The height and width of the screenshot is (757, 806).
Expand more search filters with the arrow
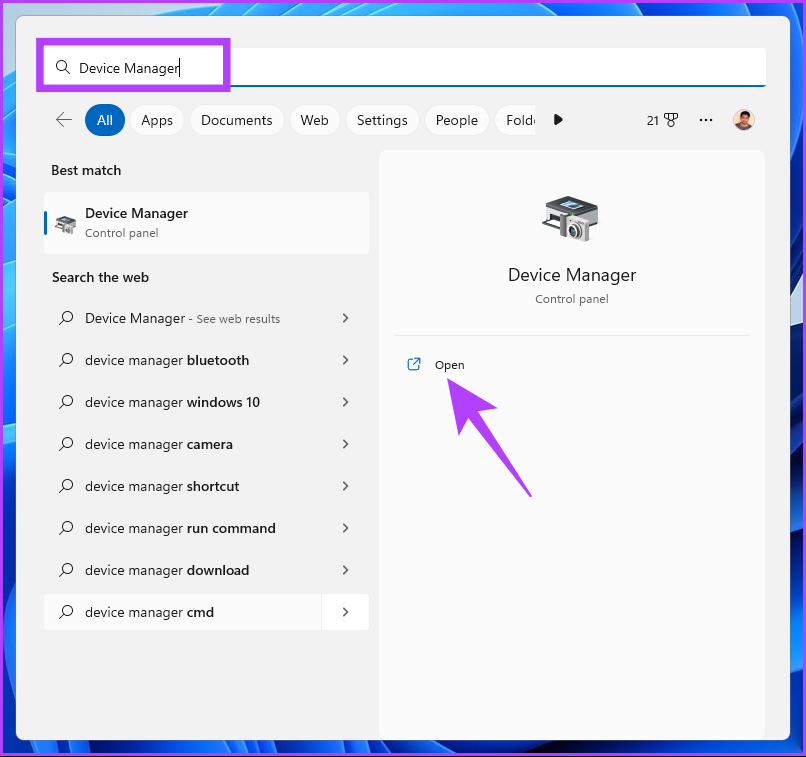tap(558, 119)
